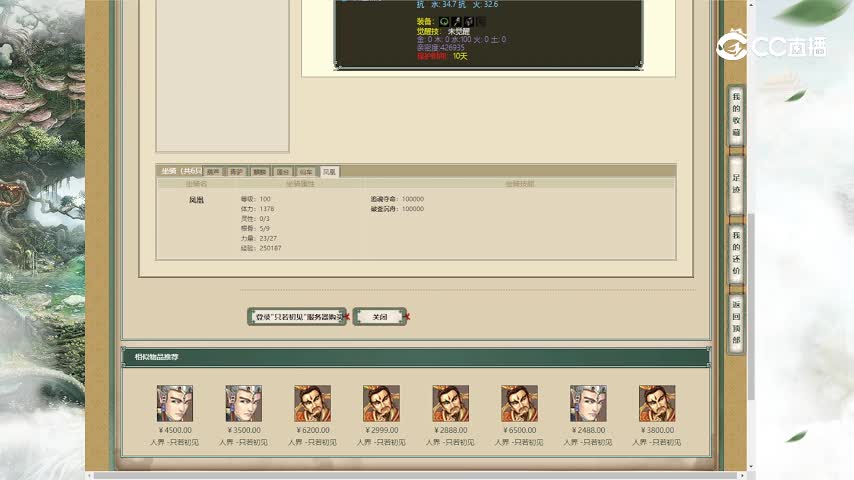Click the mount stamina value 1376
The image size is (854, 480).
coord(267,209)
